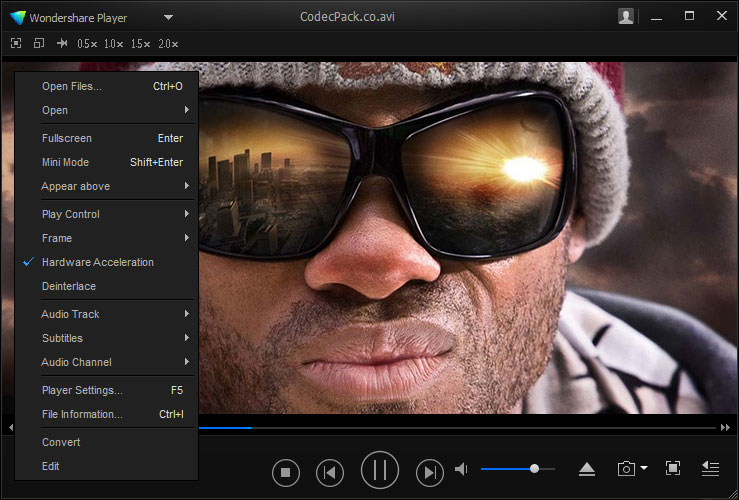739x500 pixels.
Task: Adjust the volume slider handle
Action: tap(535, 468)
